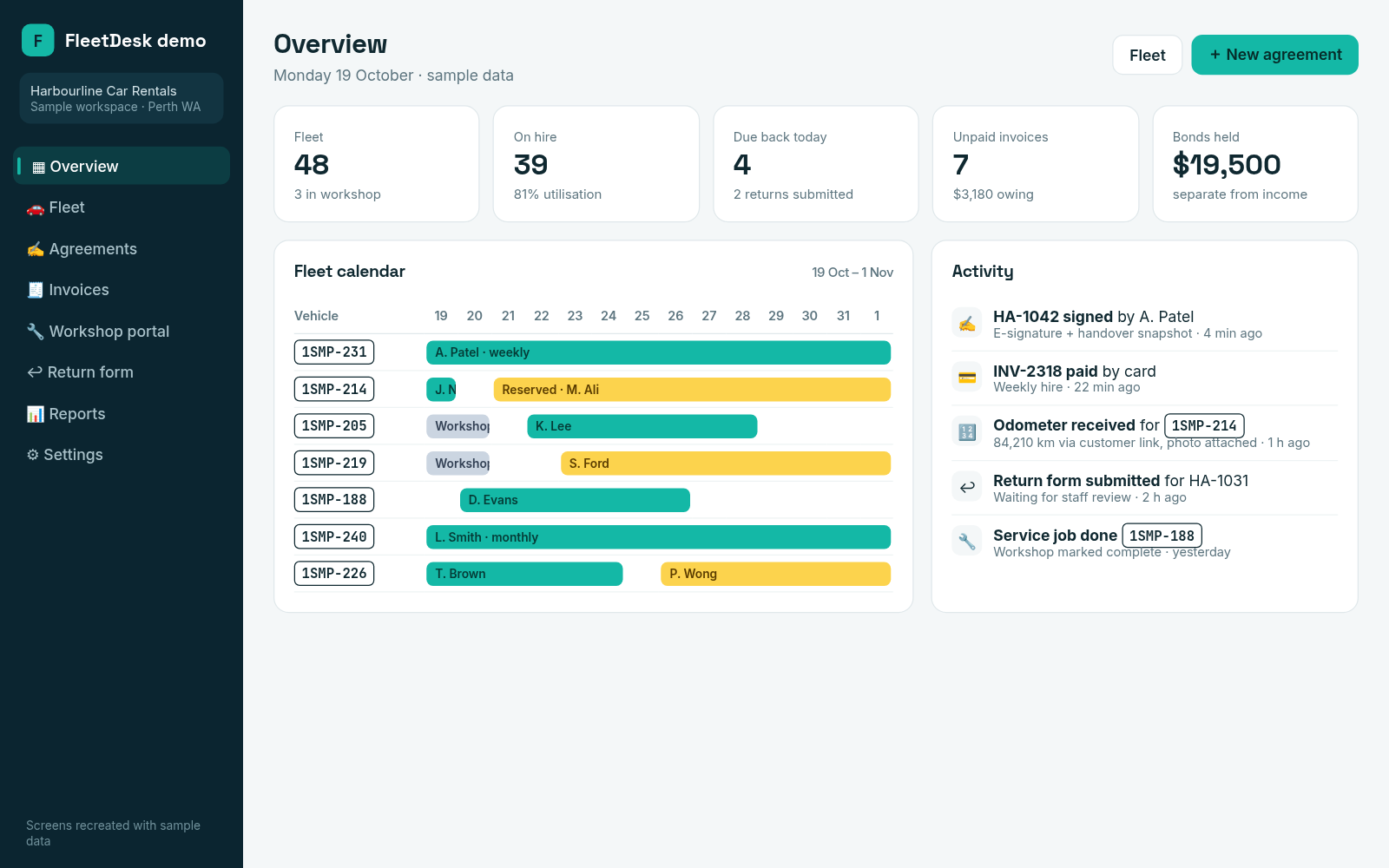Open the Return form page
1389x868 pixels.
tap(122, 372)
